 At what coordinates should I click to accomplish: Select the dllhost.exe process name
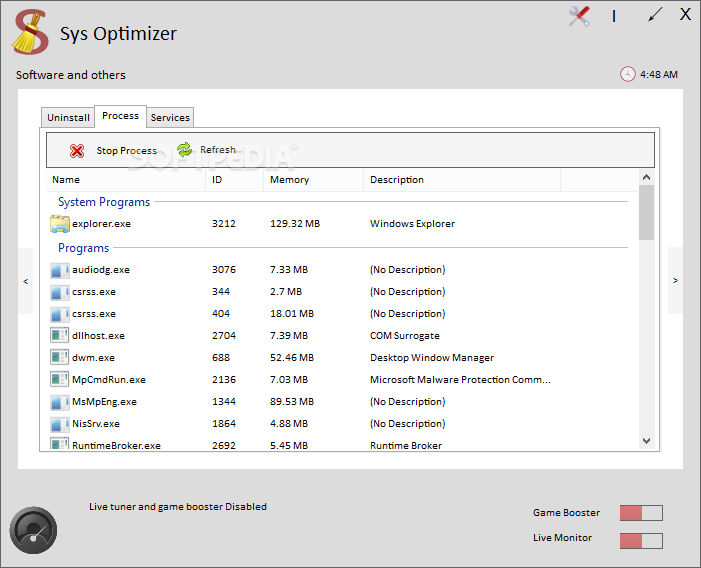click(x=98, y=336)
